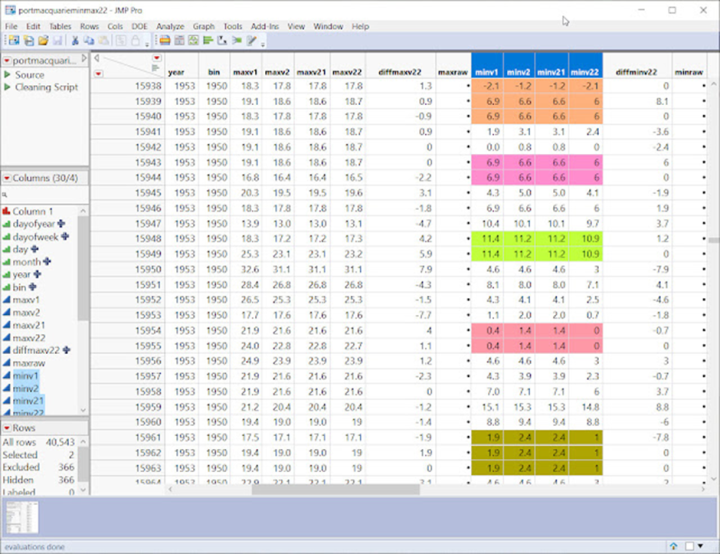Open the Graph menu
The width and height of the screenshot is (720, 554).
[204, 26]
